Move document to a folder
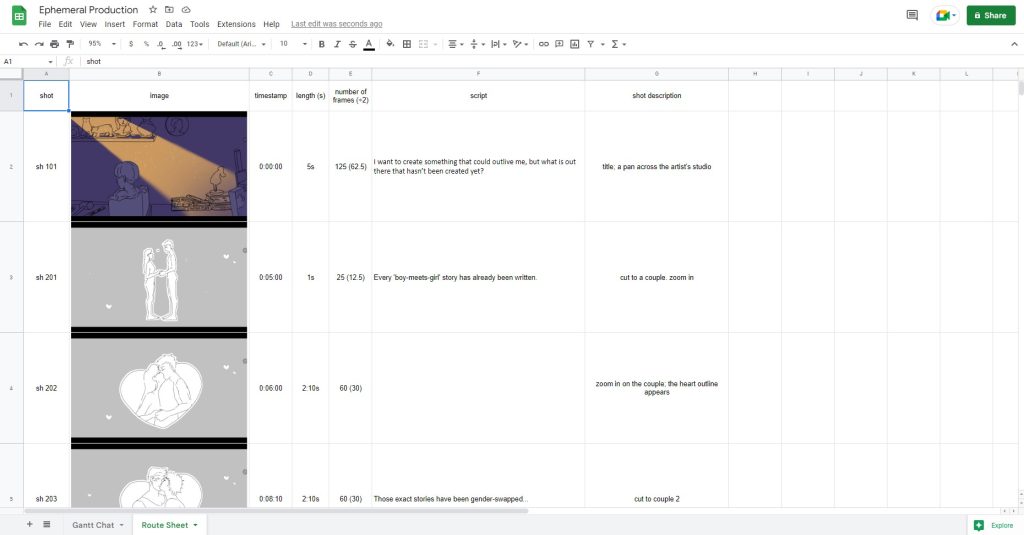The height and width of the screenshot is (535, 1024). point(169,10)
